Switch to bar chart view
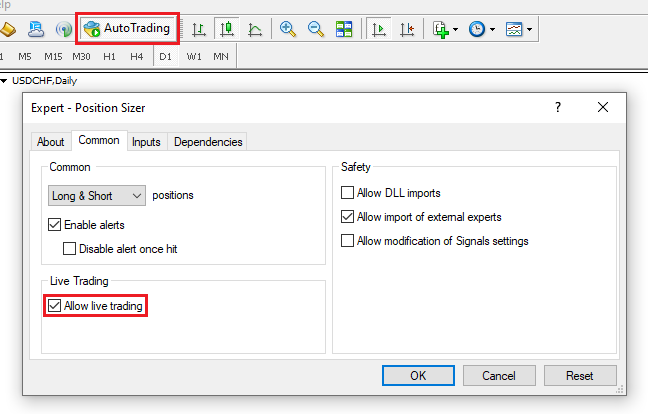This screenshot has width=648, height=414. (199, 29)
